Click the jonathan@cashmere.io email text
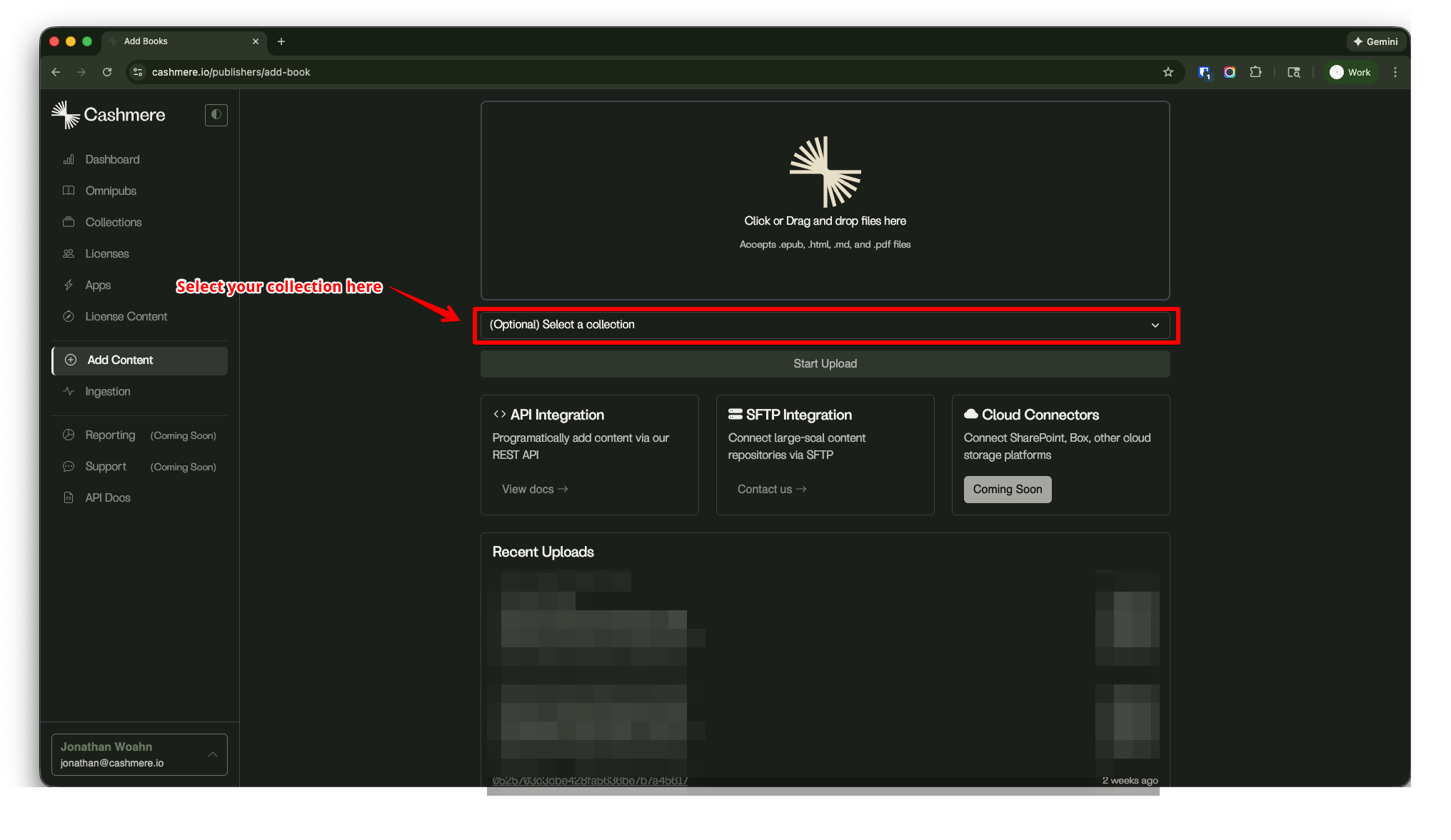Viewport: 1451px width, 840px height. point(112,763)
